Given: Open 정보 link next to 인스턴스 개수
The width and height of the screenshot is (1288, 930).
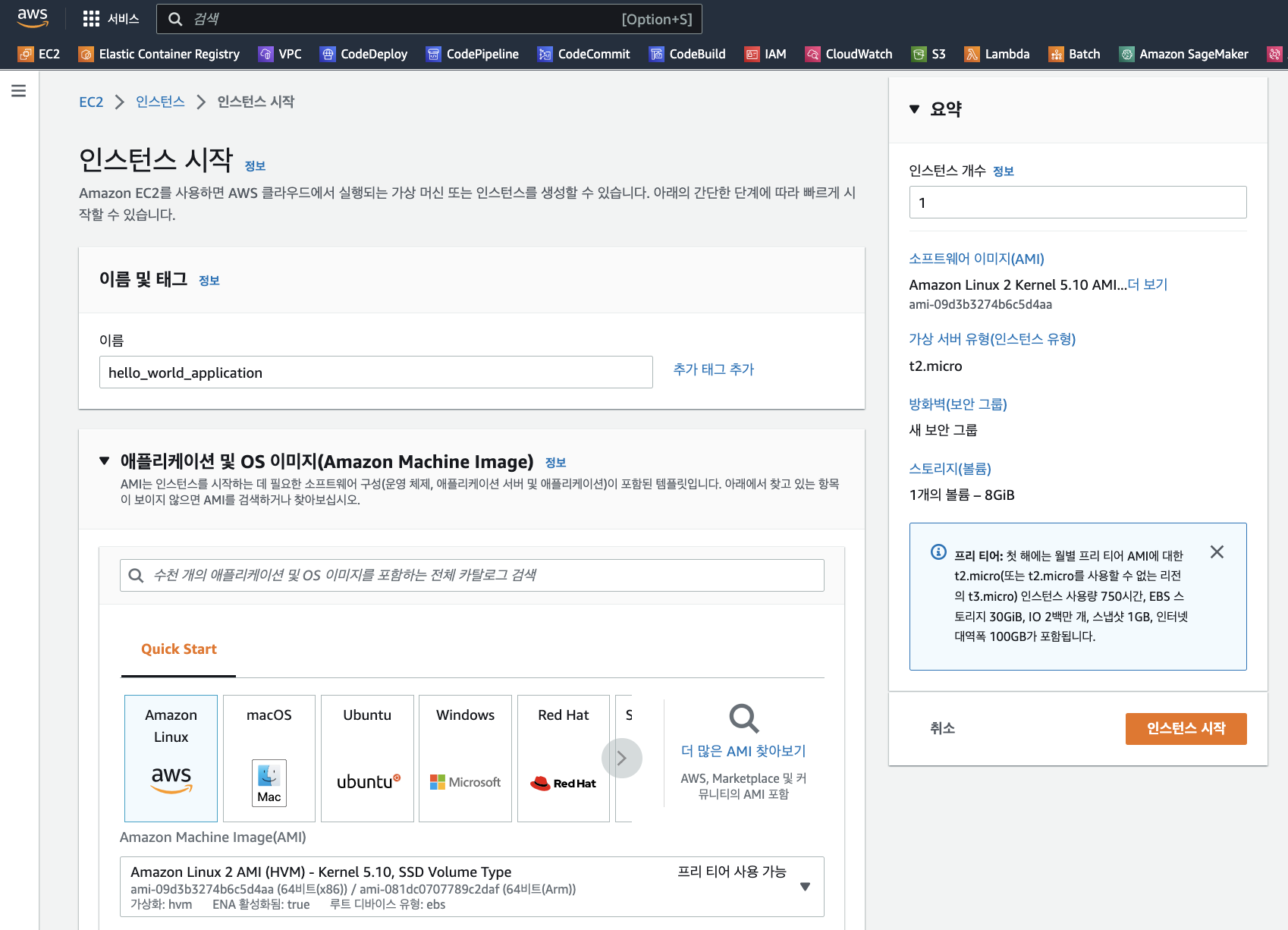Looking at the screenshot, I should (x=1004, y=171).
